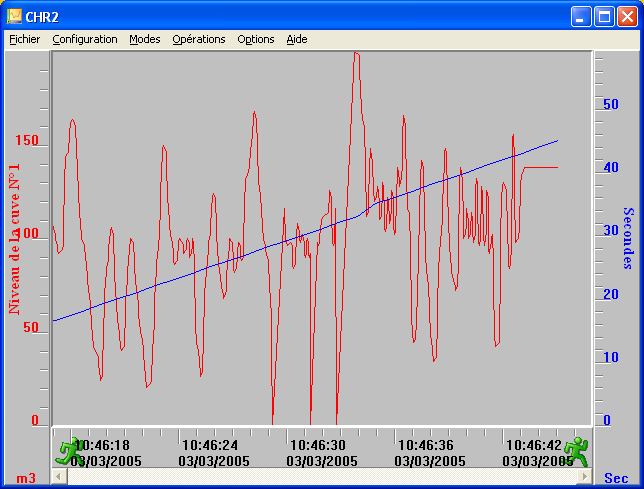The height and width of the screenshot is (489, 644).
Task: Click the horizontal scrollbar right arrow
Action: tap(584, 477)
